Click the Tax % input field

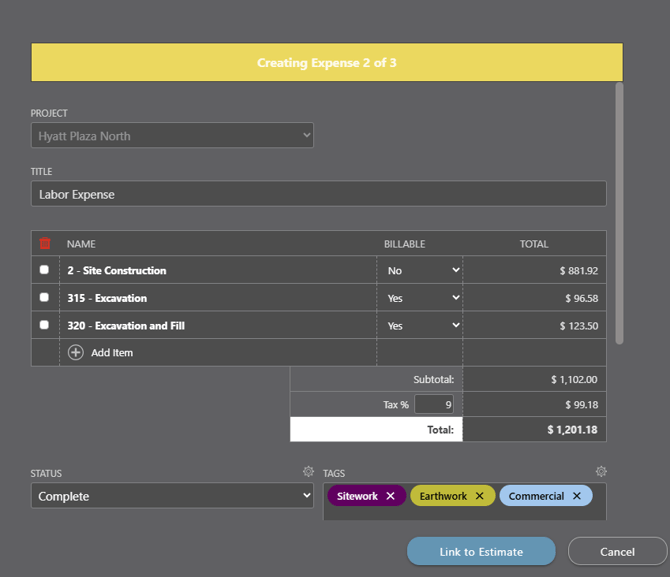(x=434, y=404)
